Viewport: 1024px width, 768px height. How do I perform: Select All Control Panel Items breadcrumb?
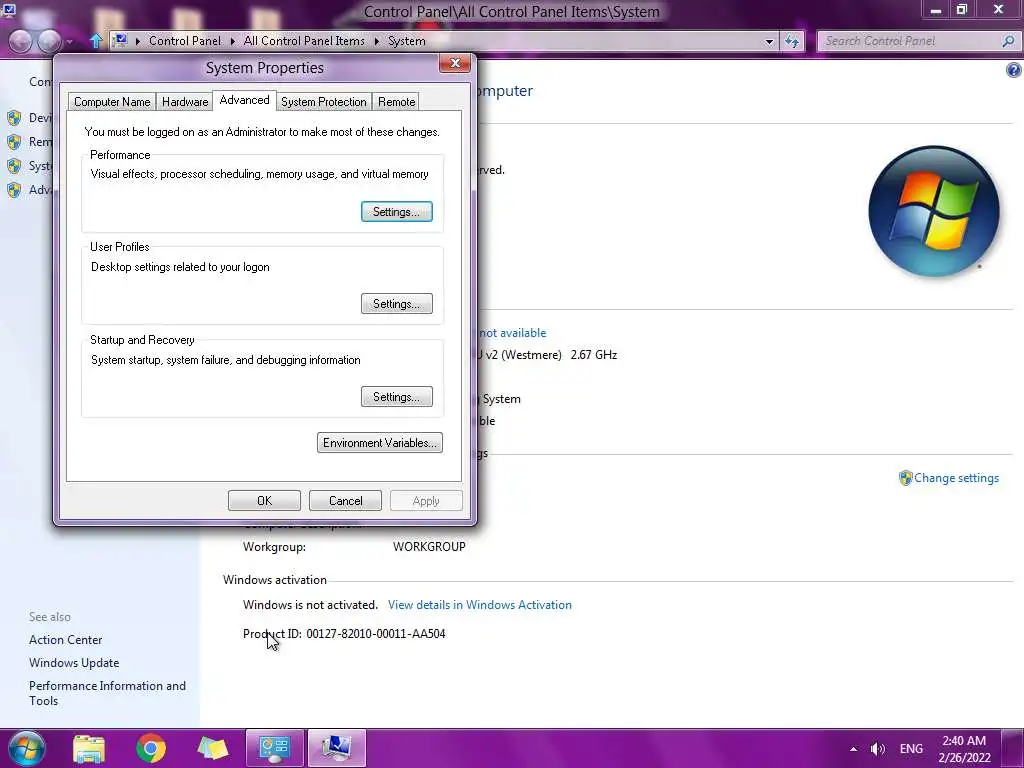pos(304,41)
